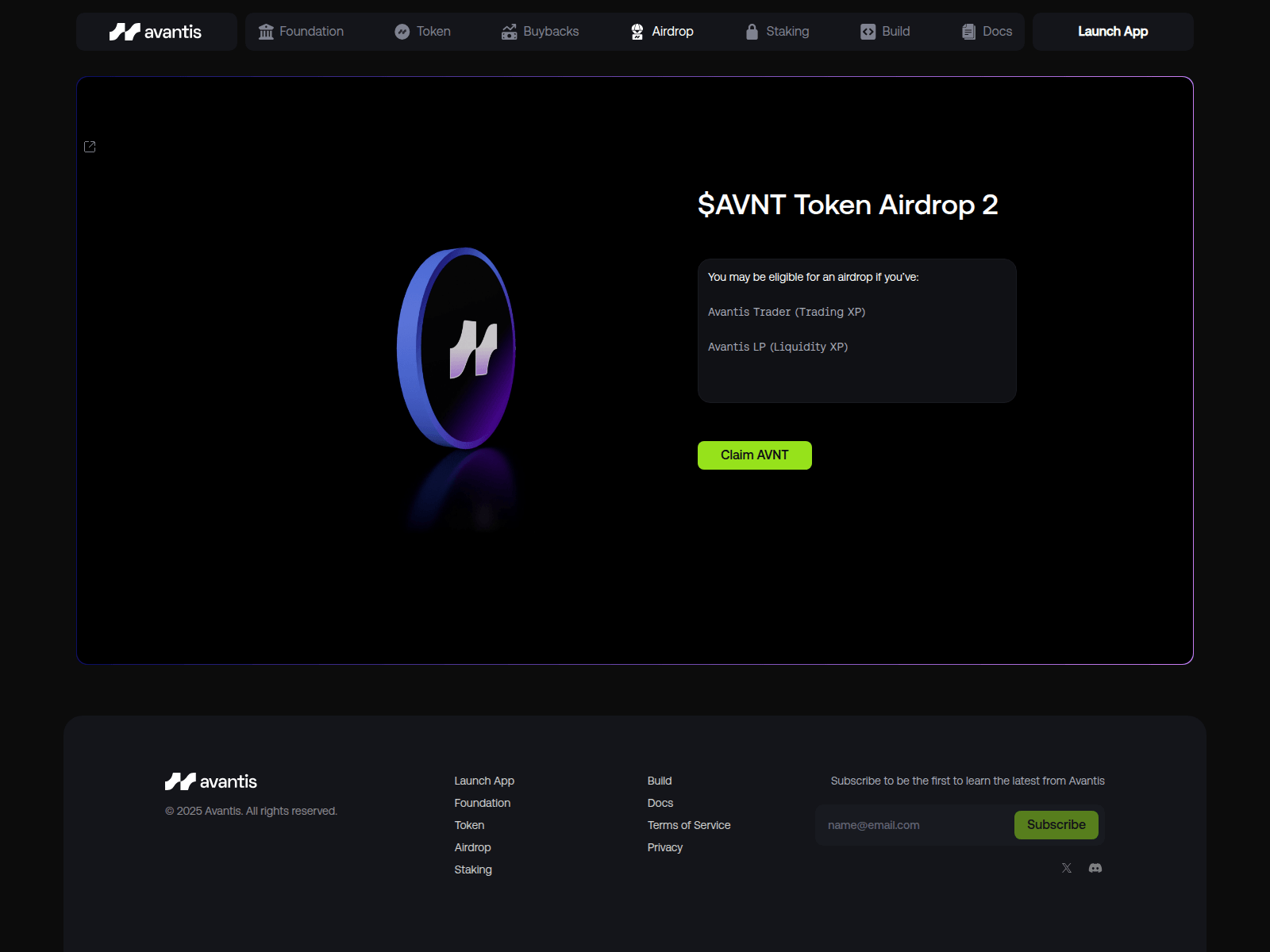Image resolution: width=1270 pixels, height=952 pixels.
Task: Click the Airdrop parachute icon
Action: [637, 31]
